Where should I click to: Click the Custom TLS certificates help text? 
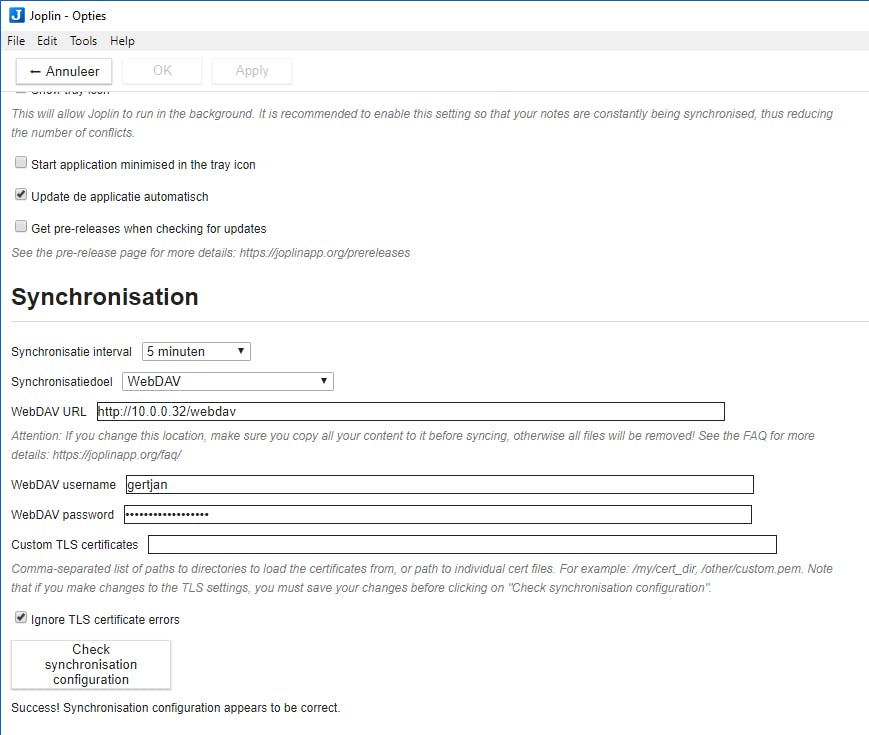point(422,578)
